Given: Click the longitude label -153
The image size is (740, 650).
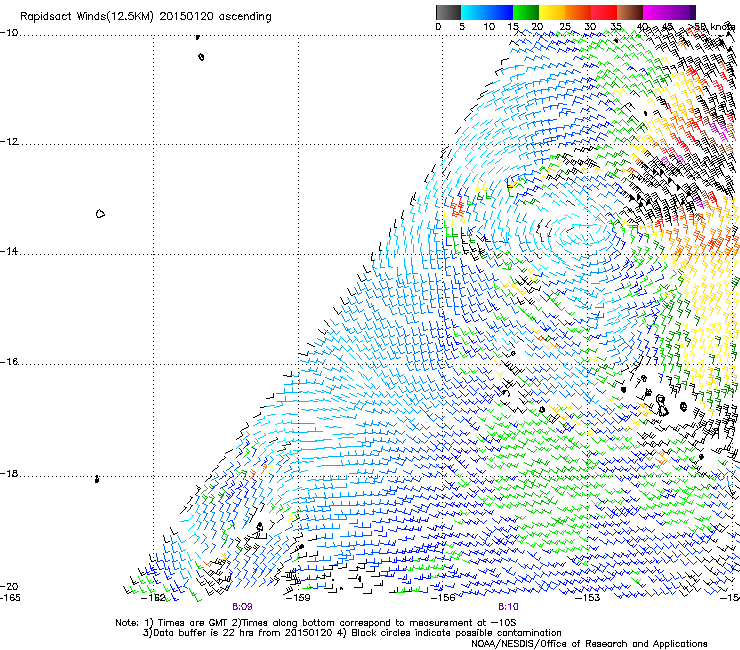Looking at the screenshot, I should [588, 598].
